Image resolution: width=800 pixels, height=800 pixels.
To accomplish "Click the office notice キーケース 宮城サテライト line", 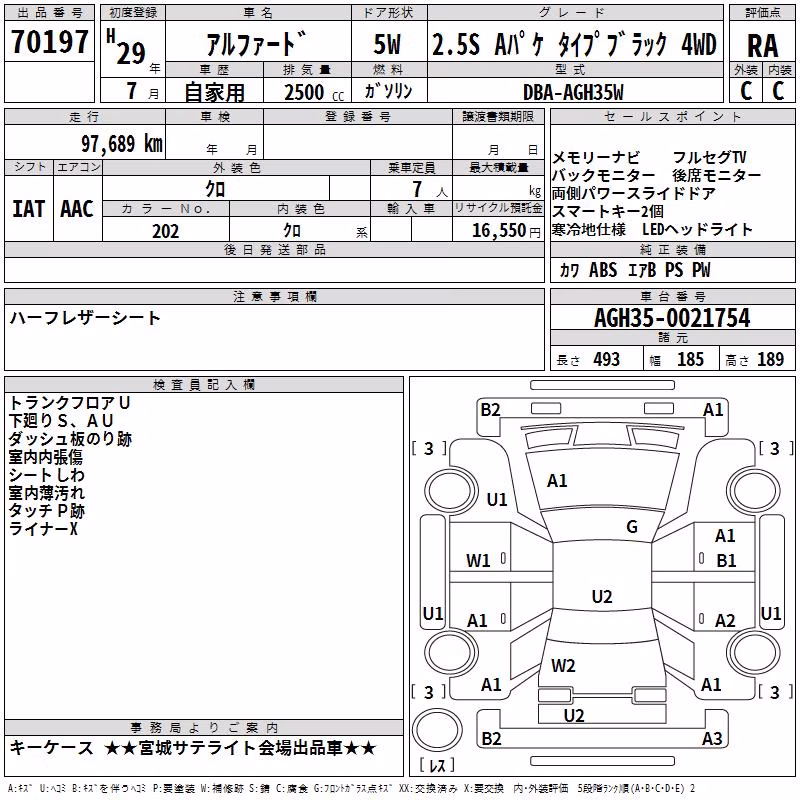I will coord(193,748).
